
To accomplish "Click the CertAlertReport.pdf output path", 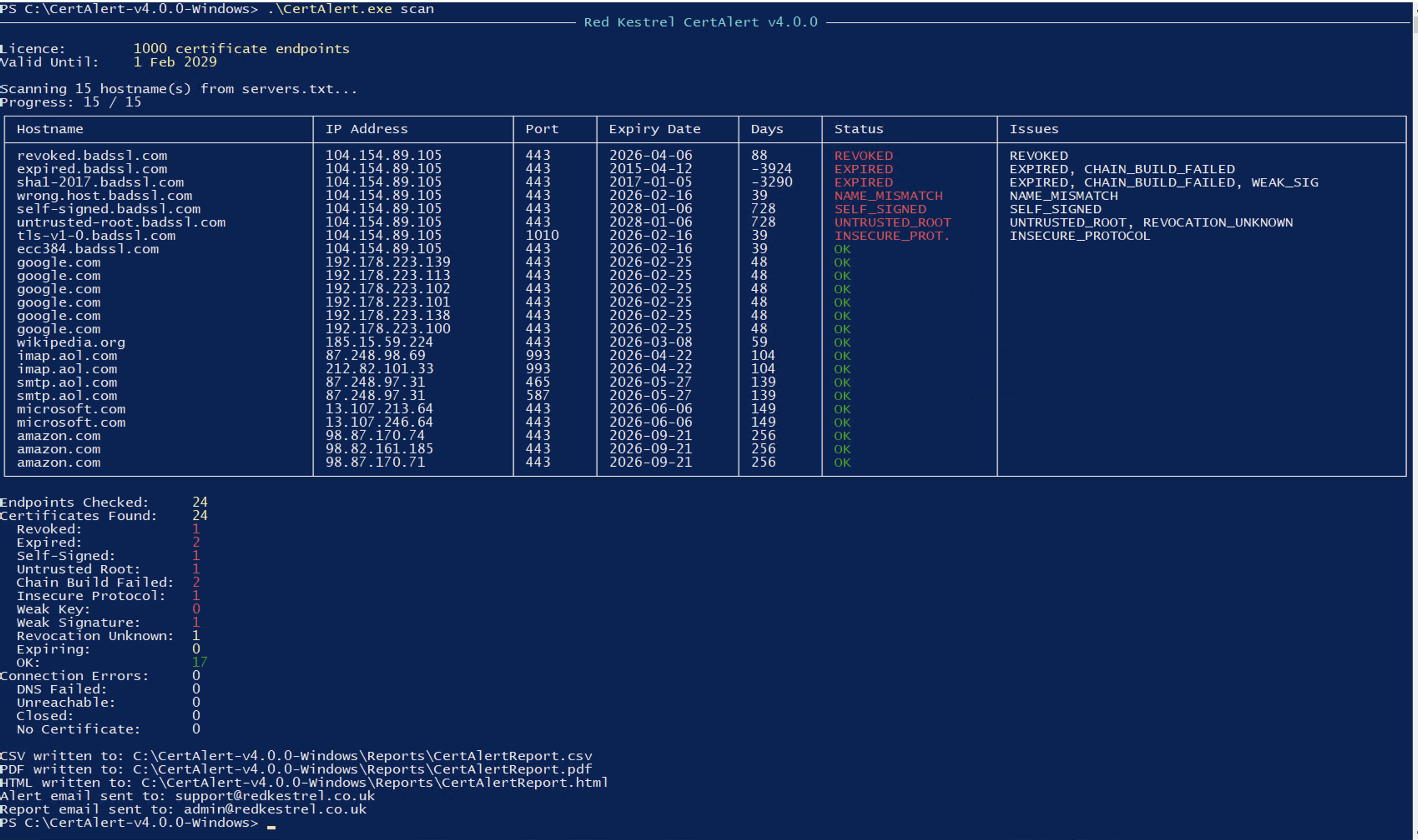I will [362, 769].
